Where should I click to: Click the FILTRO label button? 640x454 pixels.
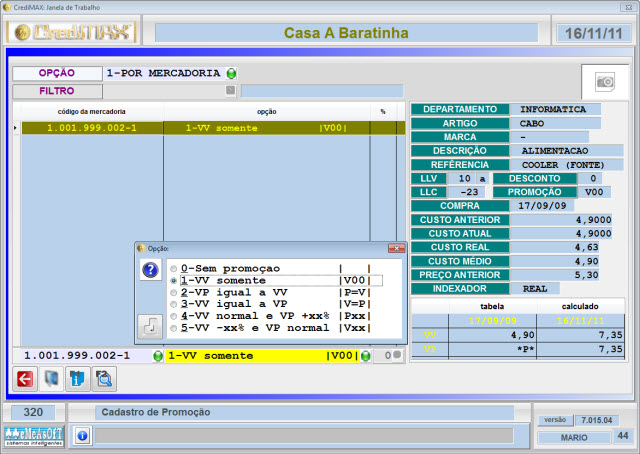click(57, 91)
